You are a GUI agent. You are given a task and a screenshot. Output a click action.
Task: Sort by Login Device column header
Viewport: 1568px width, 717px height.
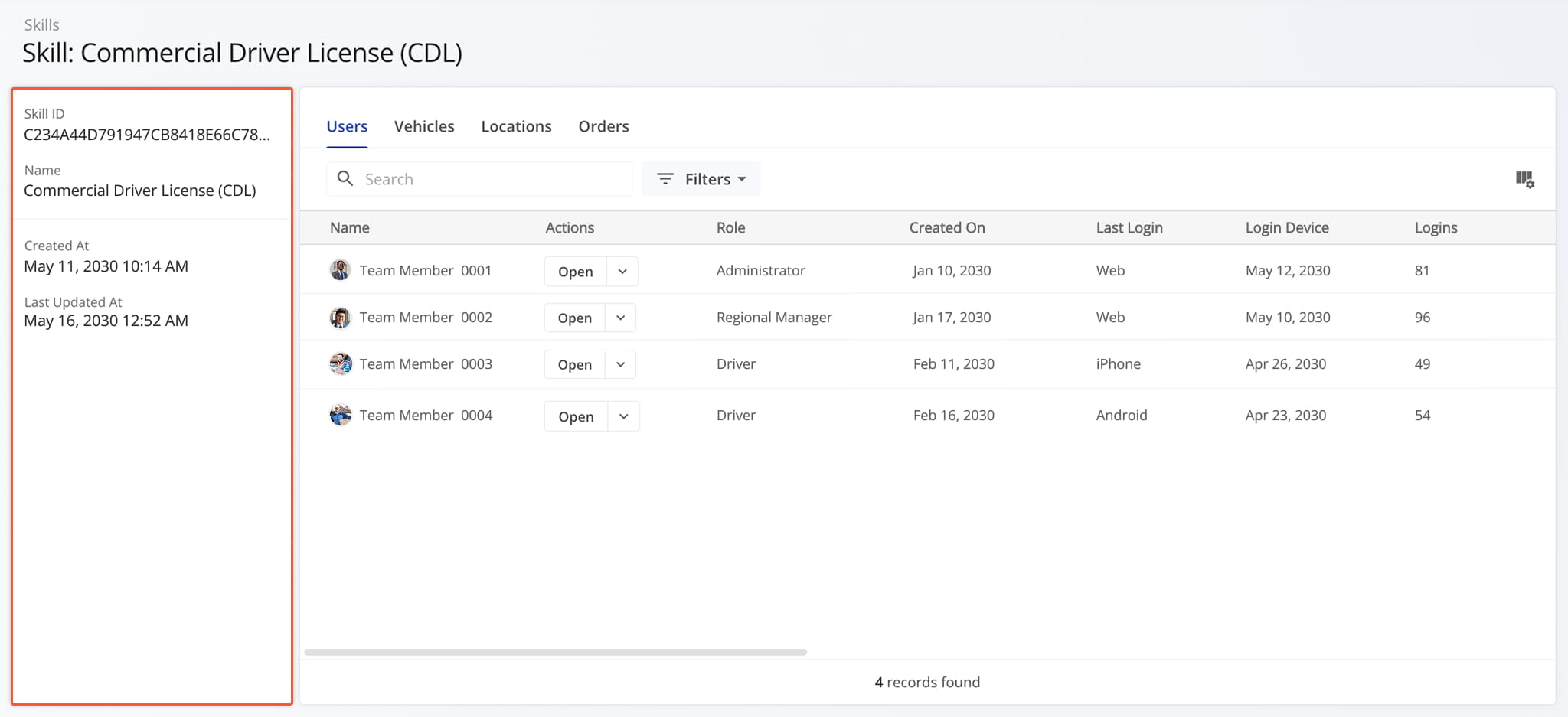[x=1287, y=227]
